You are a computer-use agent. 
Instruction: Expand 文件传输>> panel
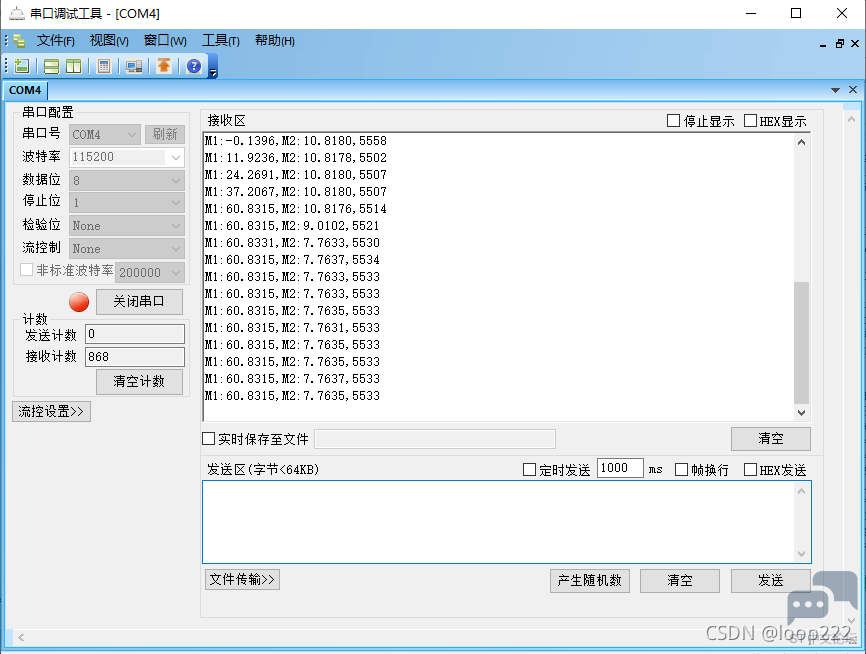(242, 579)
